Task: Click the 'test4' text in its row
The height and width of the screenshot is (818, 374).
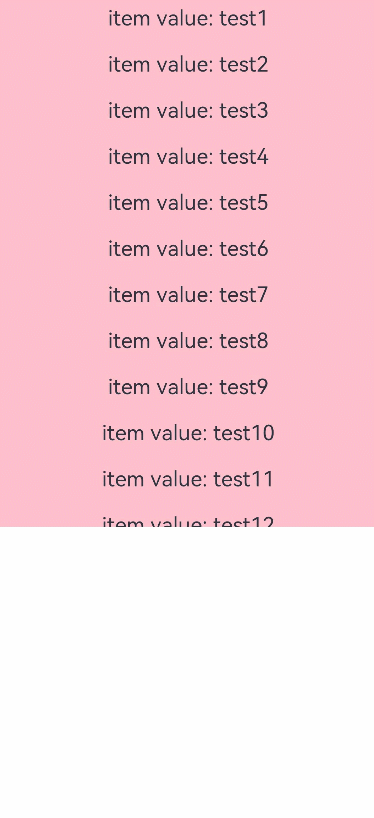Action: tap(244, 157)
